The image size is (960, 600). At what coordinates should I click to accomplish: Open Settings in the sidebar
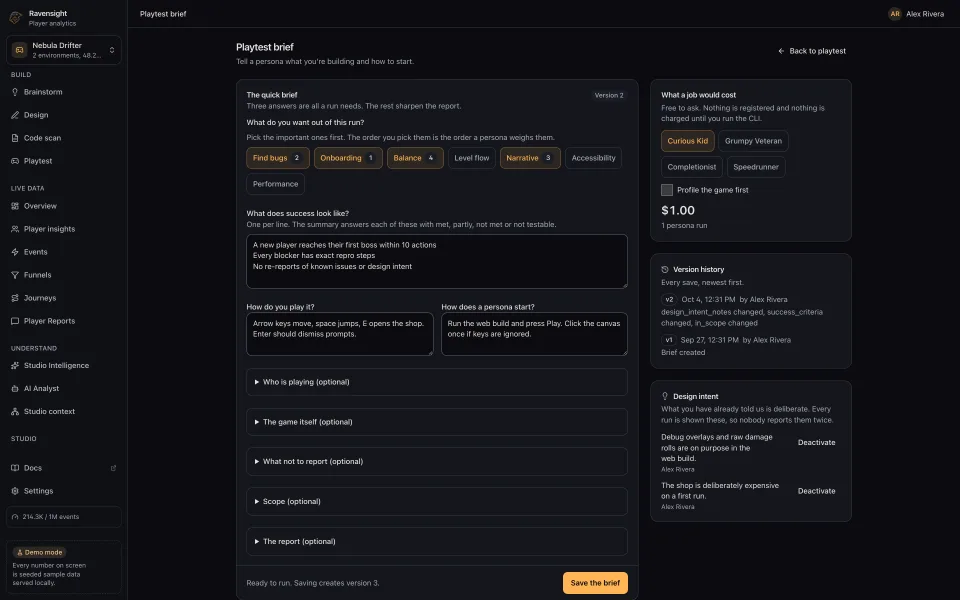point(64,491)
